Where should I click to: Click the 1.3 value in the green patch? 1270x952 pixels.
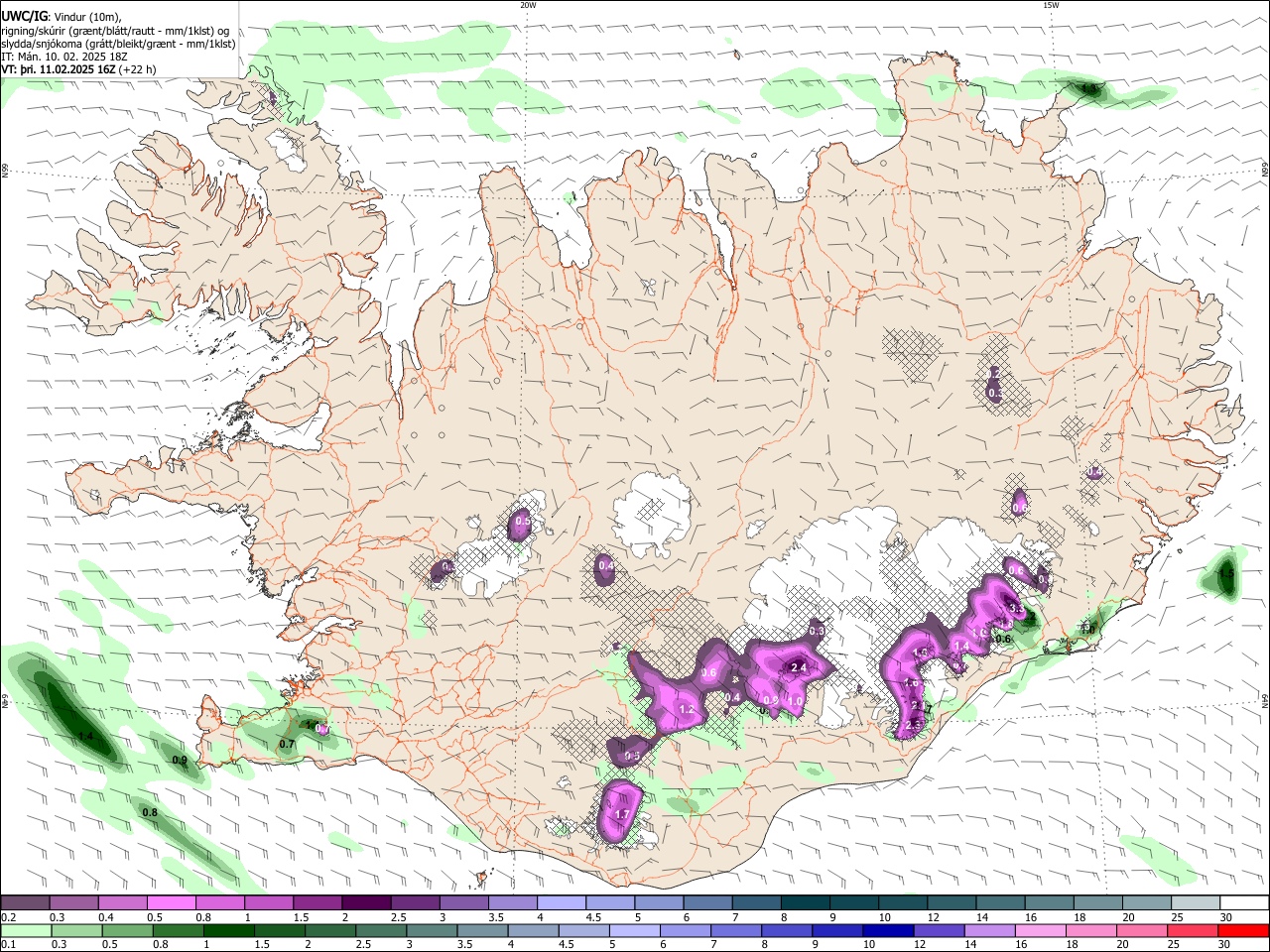pos(1089,89)
